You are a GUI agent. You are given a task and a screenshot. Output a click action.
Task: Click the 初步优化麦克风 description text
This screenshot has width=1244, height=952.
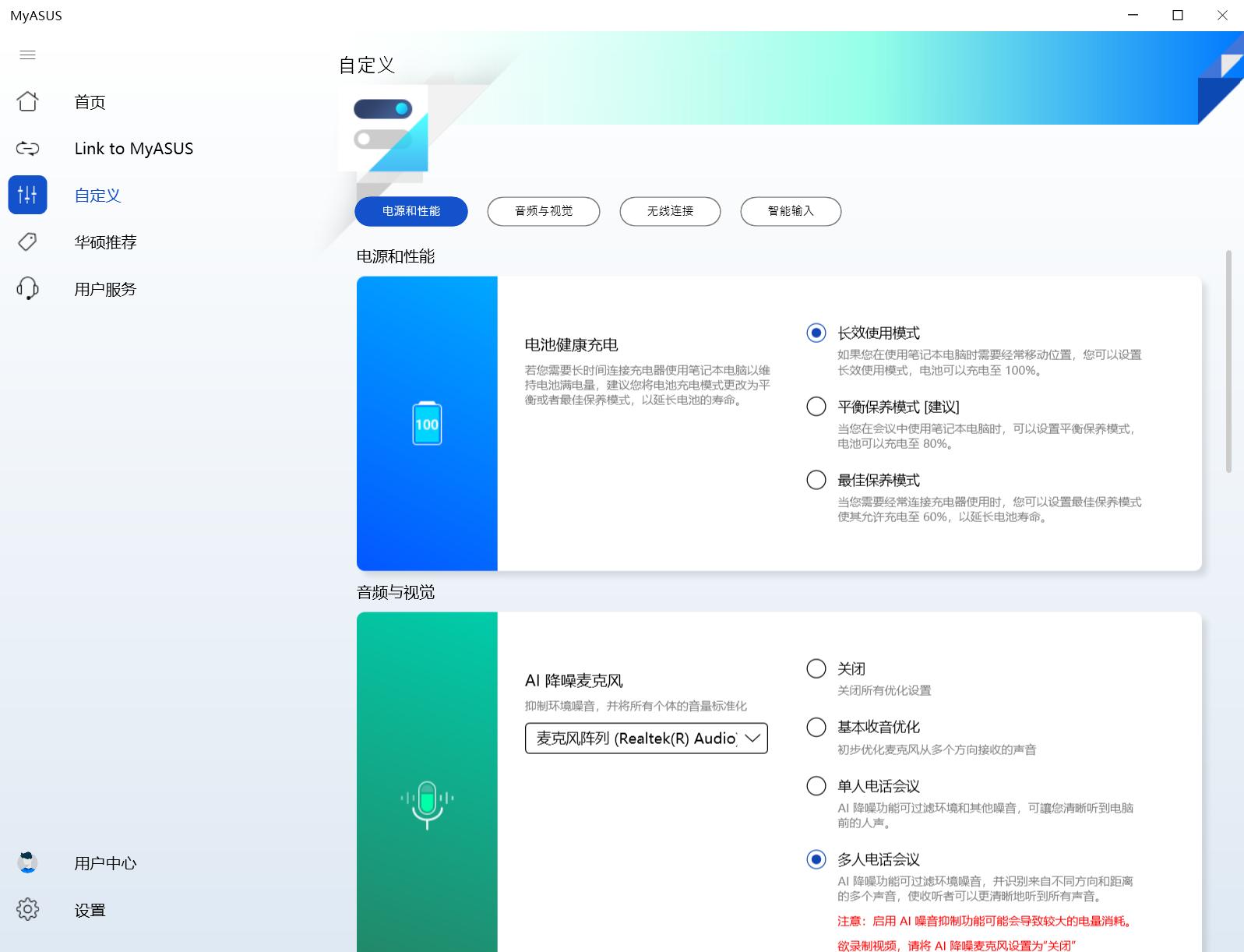tap(937, 749)
